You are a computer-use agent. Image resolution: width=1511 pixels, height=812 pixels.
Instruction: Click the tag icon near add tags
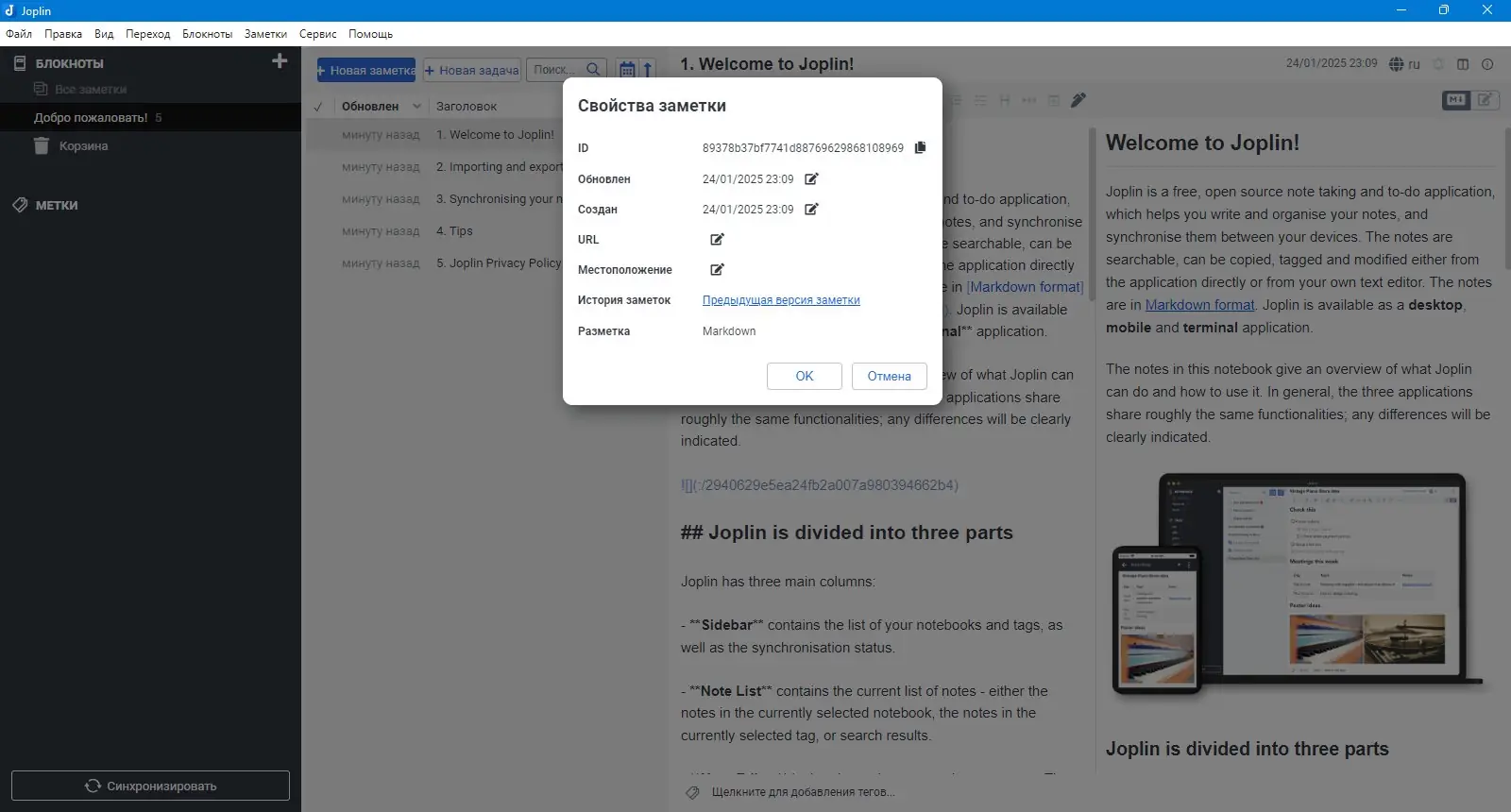tap(692, 792)
